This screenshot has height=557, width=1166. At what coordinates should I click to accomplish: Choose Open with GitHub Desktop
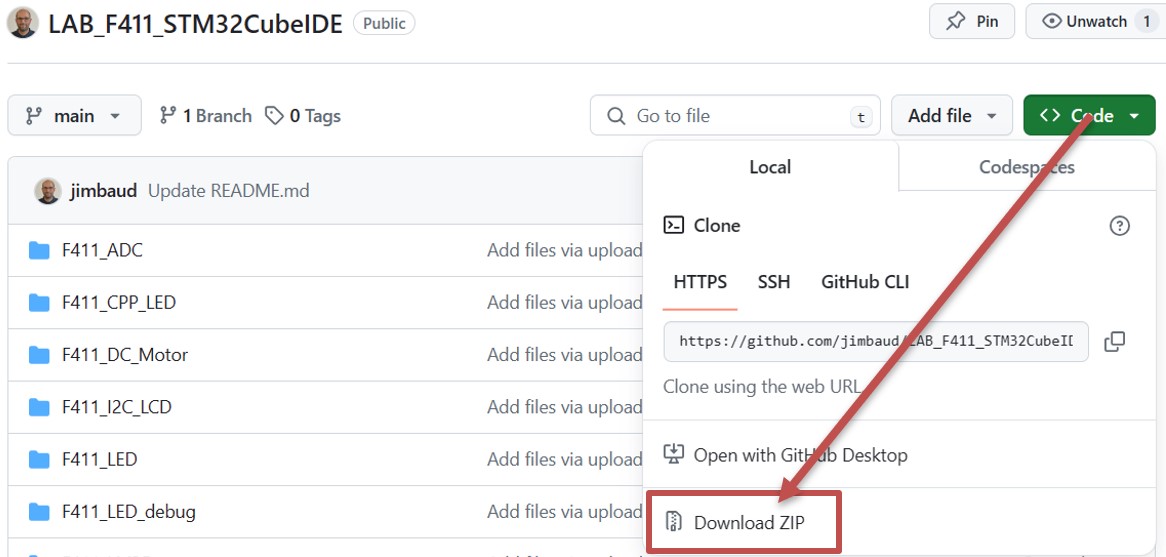785,454
